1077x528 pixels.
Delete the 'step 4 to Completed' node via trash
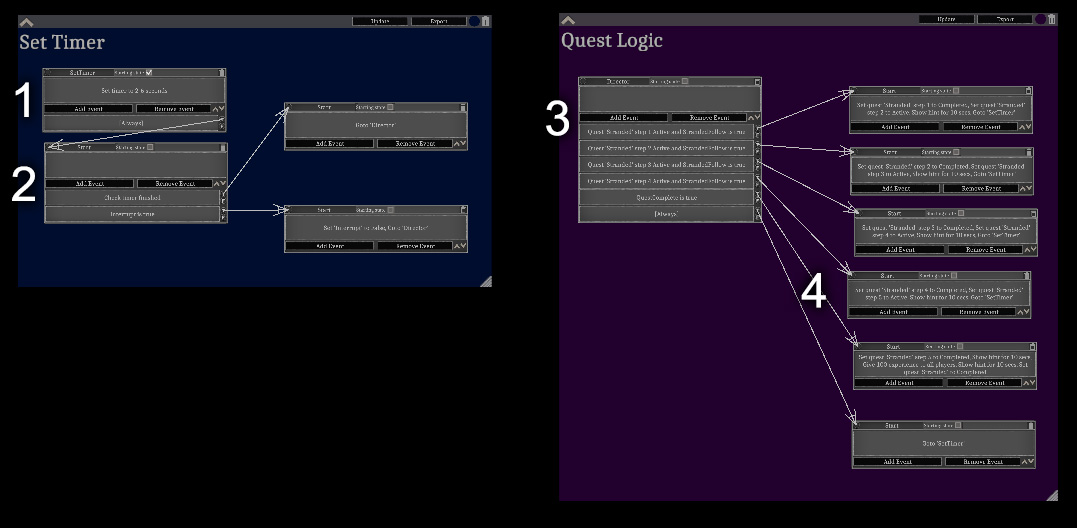tap(1027, 276)
